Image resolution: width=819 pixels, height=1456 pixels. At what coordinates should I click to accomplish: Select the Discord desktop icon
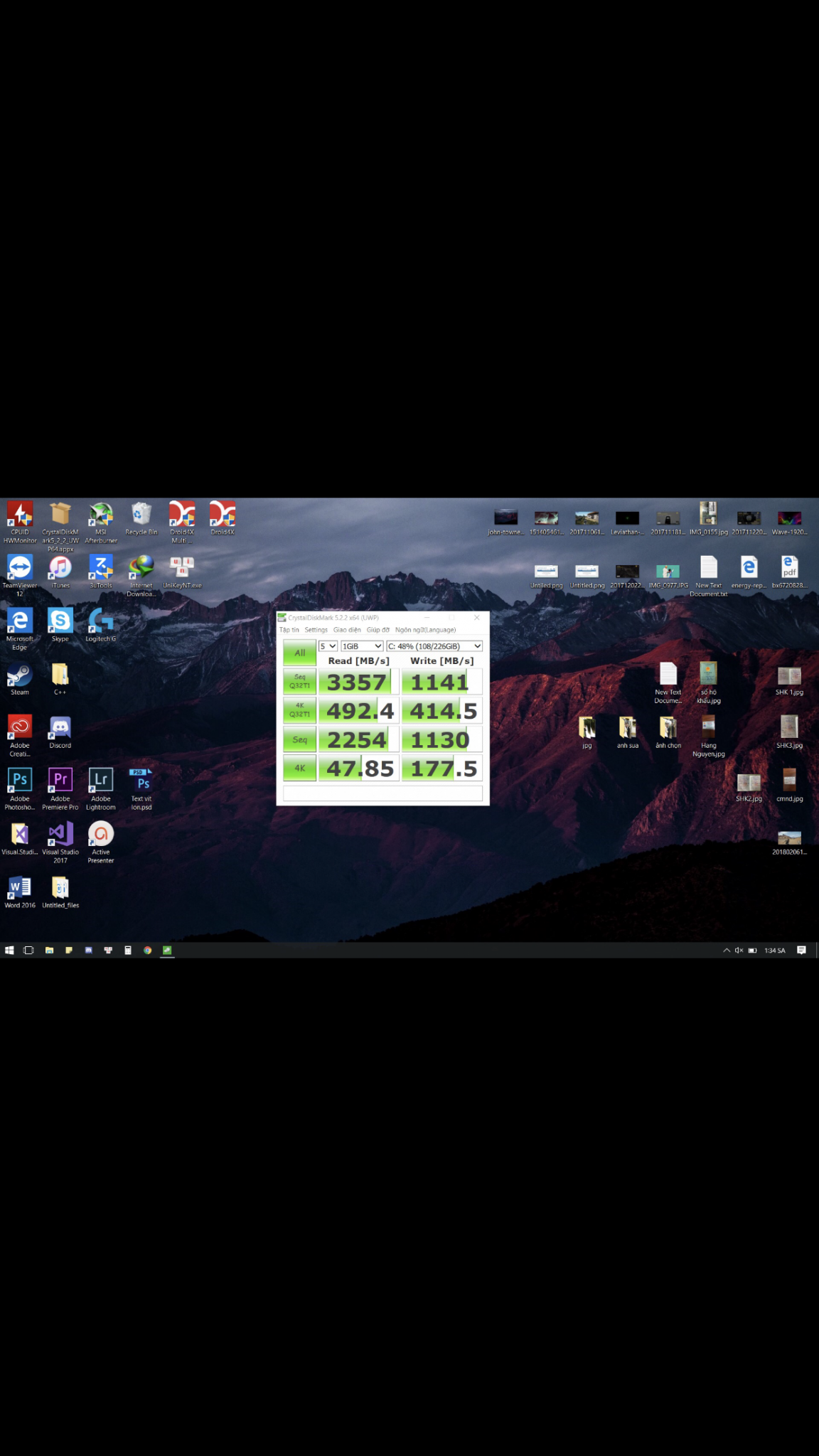point(60,729)
